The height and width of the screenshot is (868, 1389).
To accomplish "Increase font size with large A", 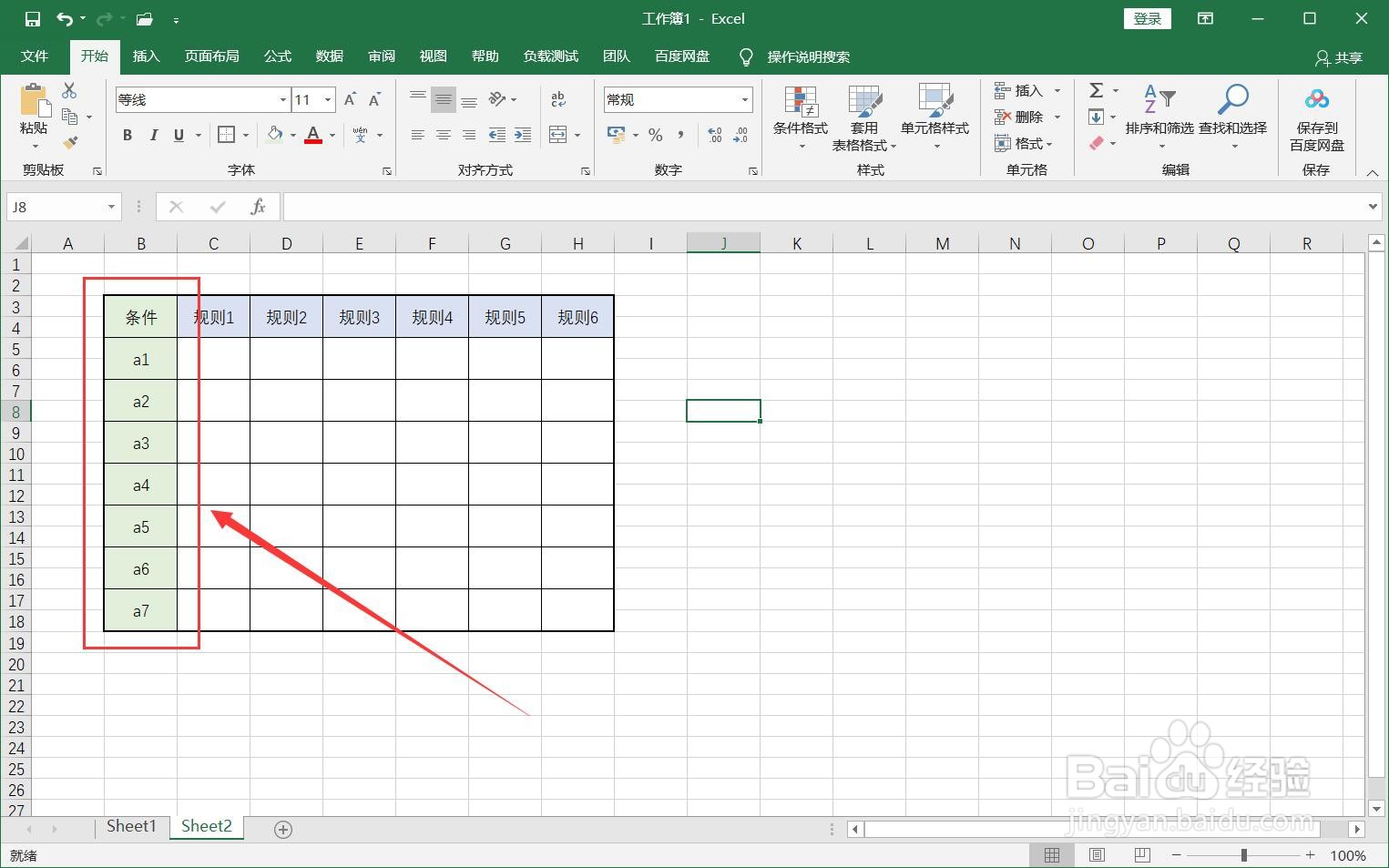I will [350, 100].
